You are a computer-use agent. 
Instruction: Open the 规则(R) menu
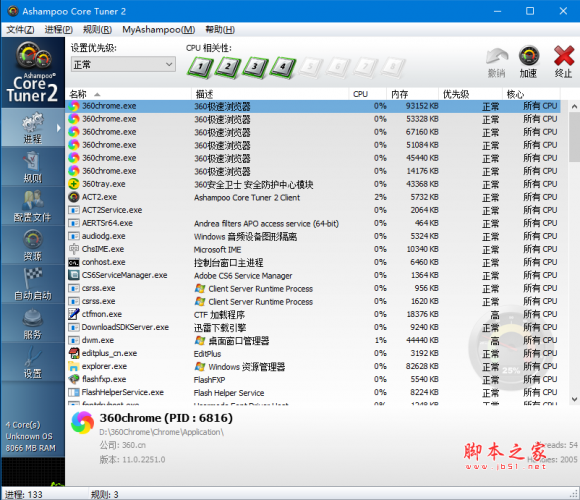(97, 30)
